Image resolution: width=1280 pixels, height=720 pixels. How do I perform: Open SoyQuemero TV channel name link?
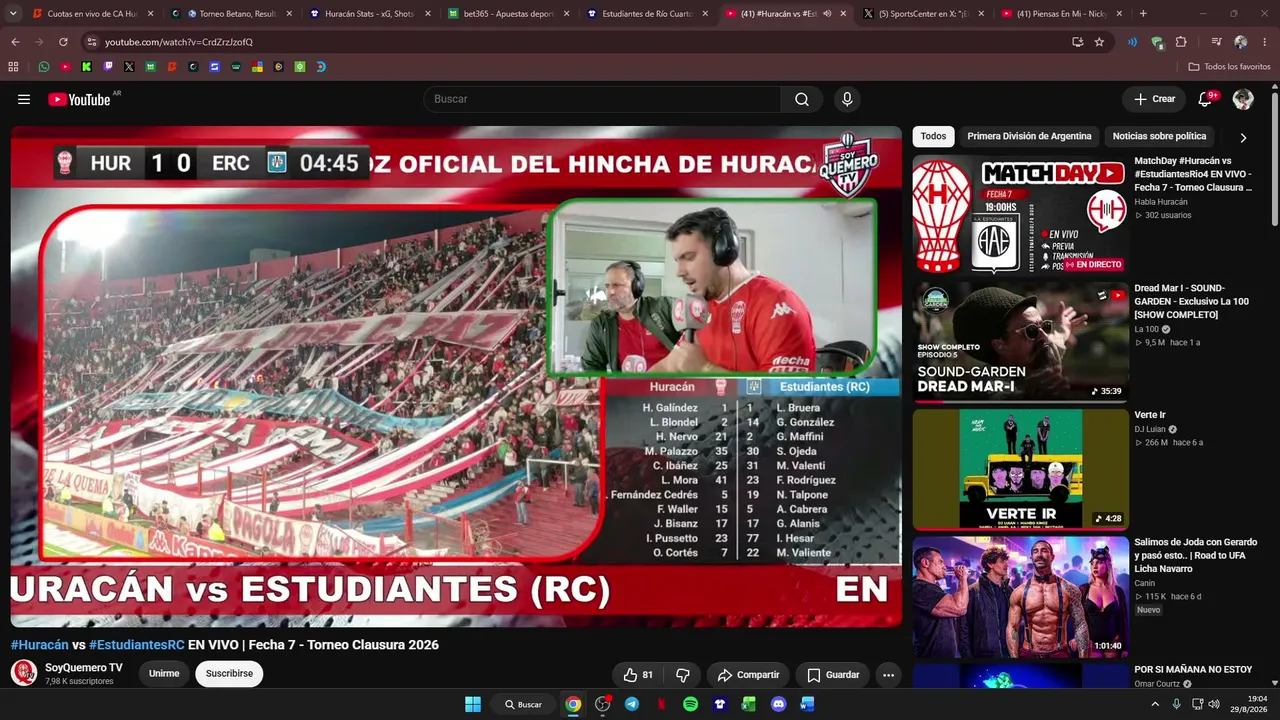pyautogui.click(x=84, y=667)
